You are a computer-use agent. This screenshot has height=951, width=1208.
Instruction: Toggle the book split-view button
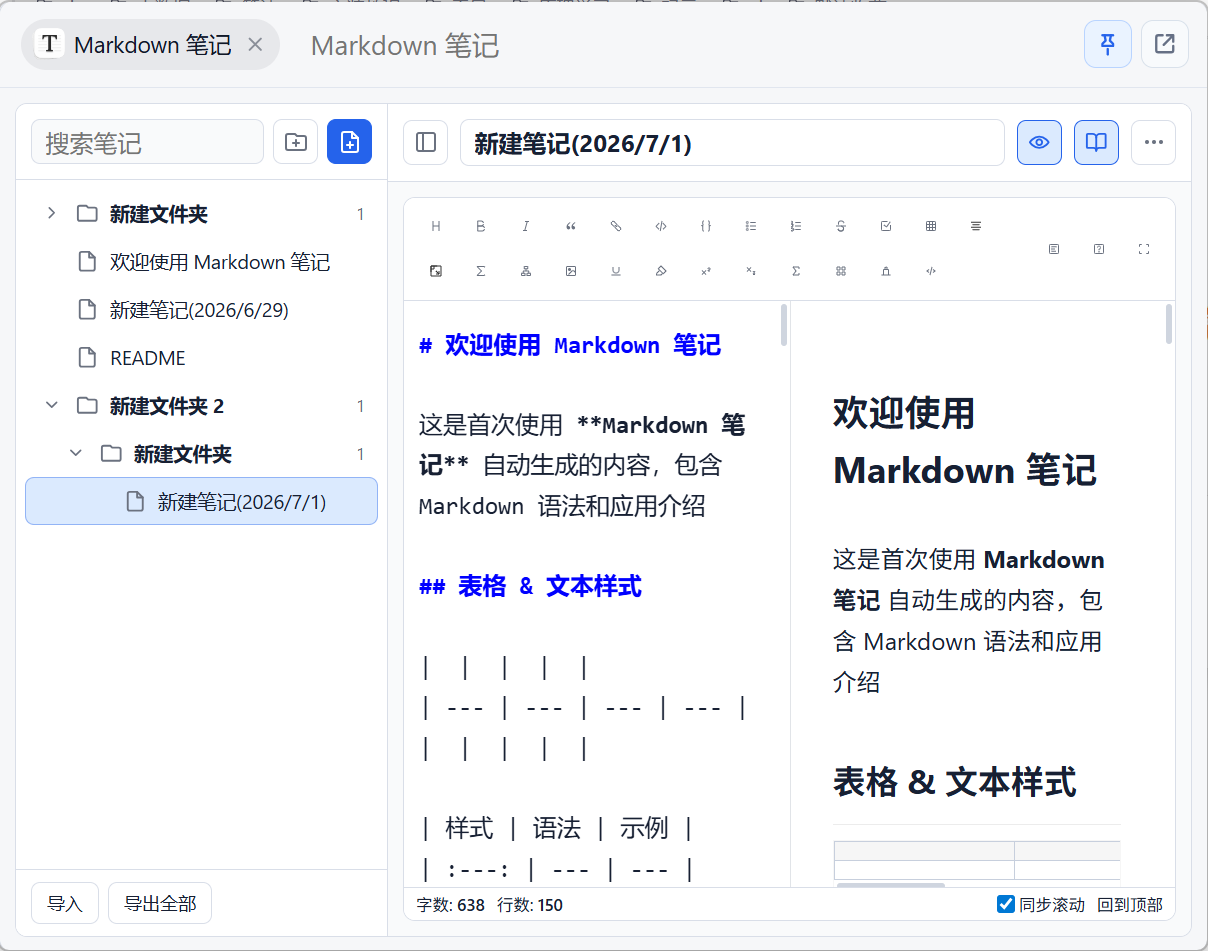(x=1096, y=142)
